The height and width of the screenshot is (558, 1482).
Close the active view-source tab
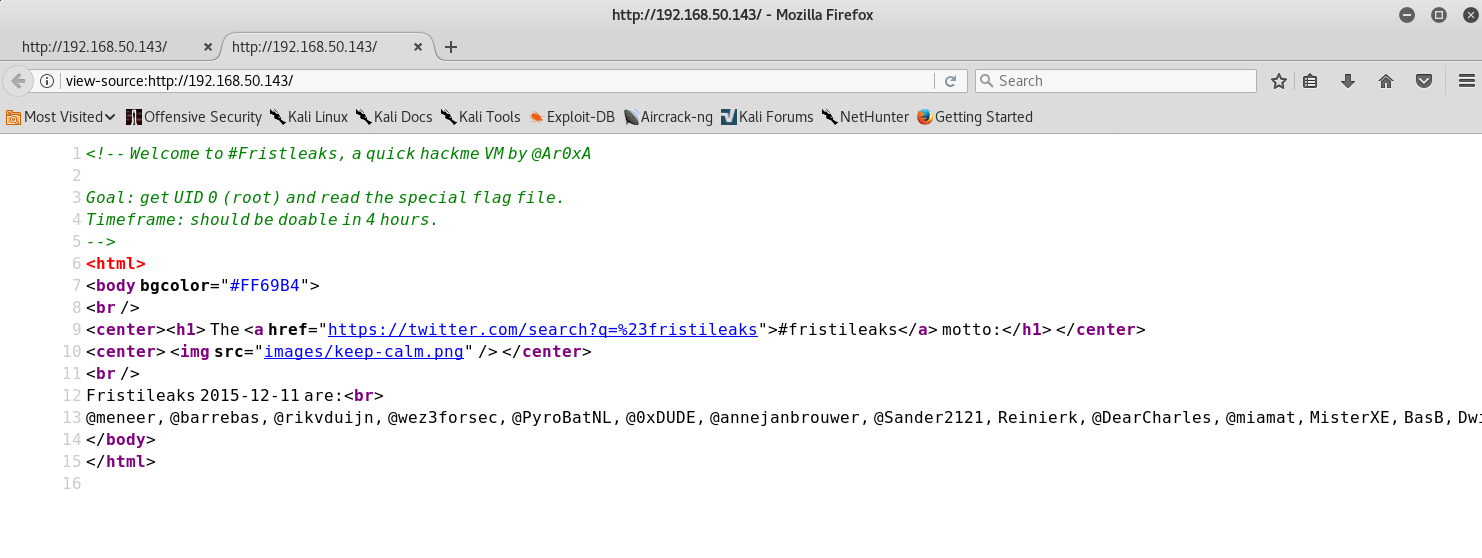tap(419, 47)
